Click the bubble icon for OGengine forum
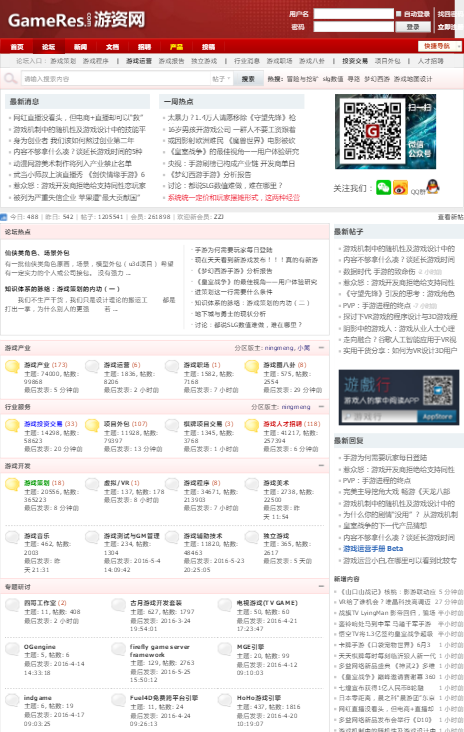The height and width of the screenshot is (732, 464). [12, 648]
